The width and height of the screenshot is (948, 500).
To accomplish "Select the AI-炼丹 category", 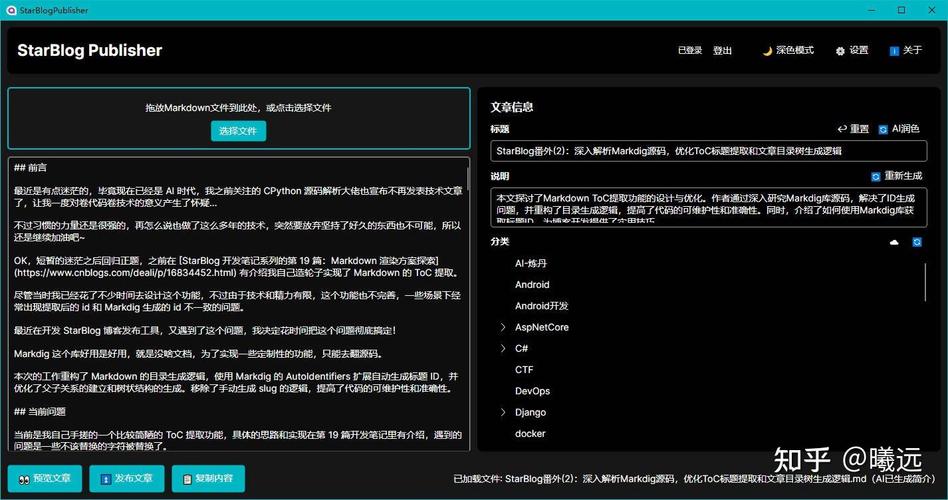I will [531, 264].
